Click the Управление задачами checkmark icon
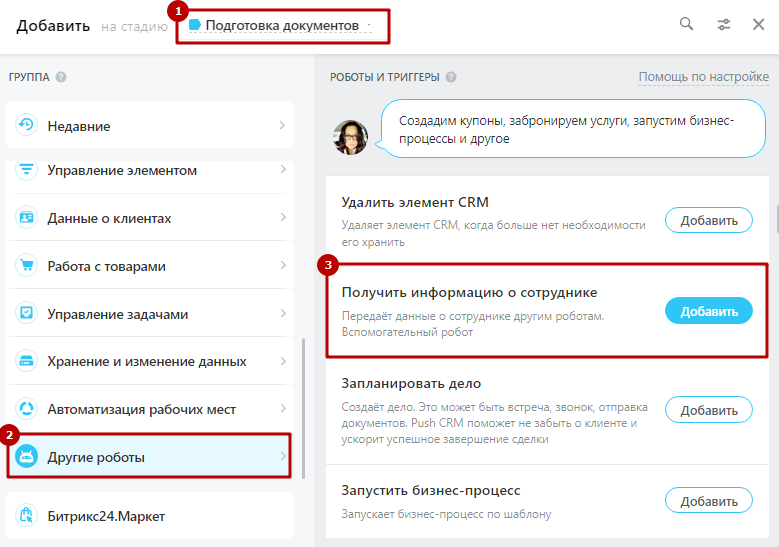Screen dimensions: 779x547 26,313
